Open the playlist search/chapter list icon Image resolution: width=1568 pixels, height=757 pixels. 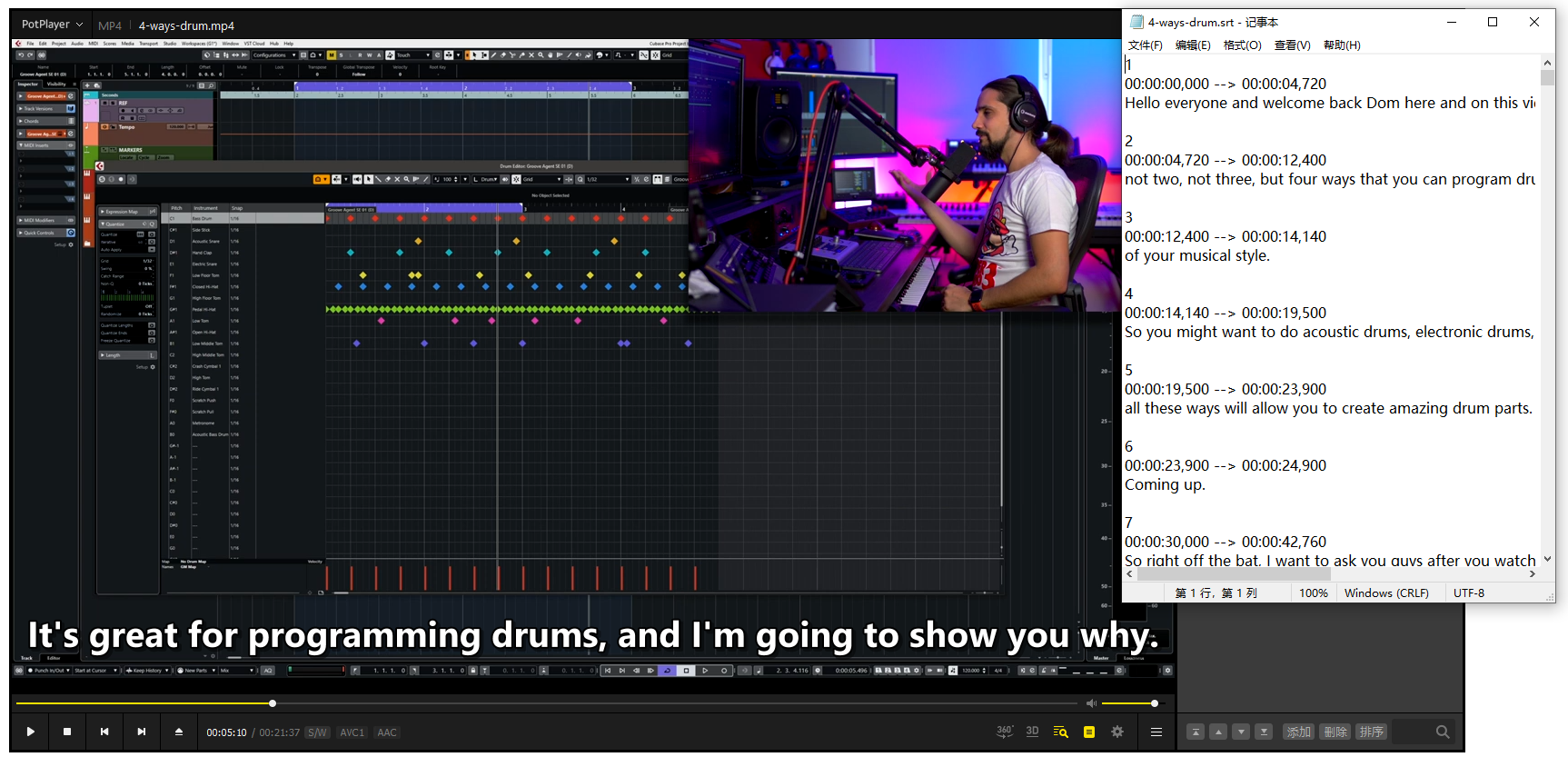(x=1060, y=732)
